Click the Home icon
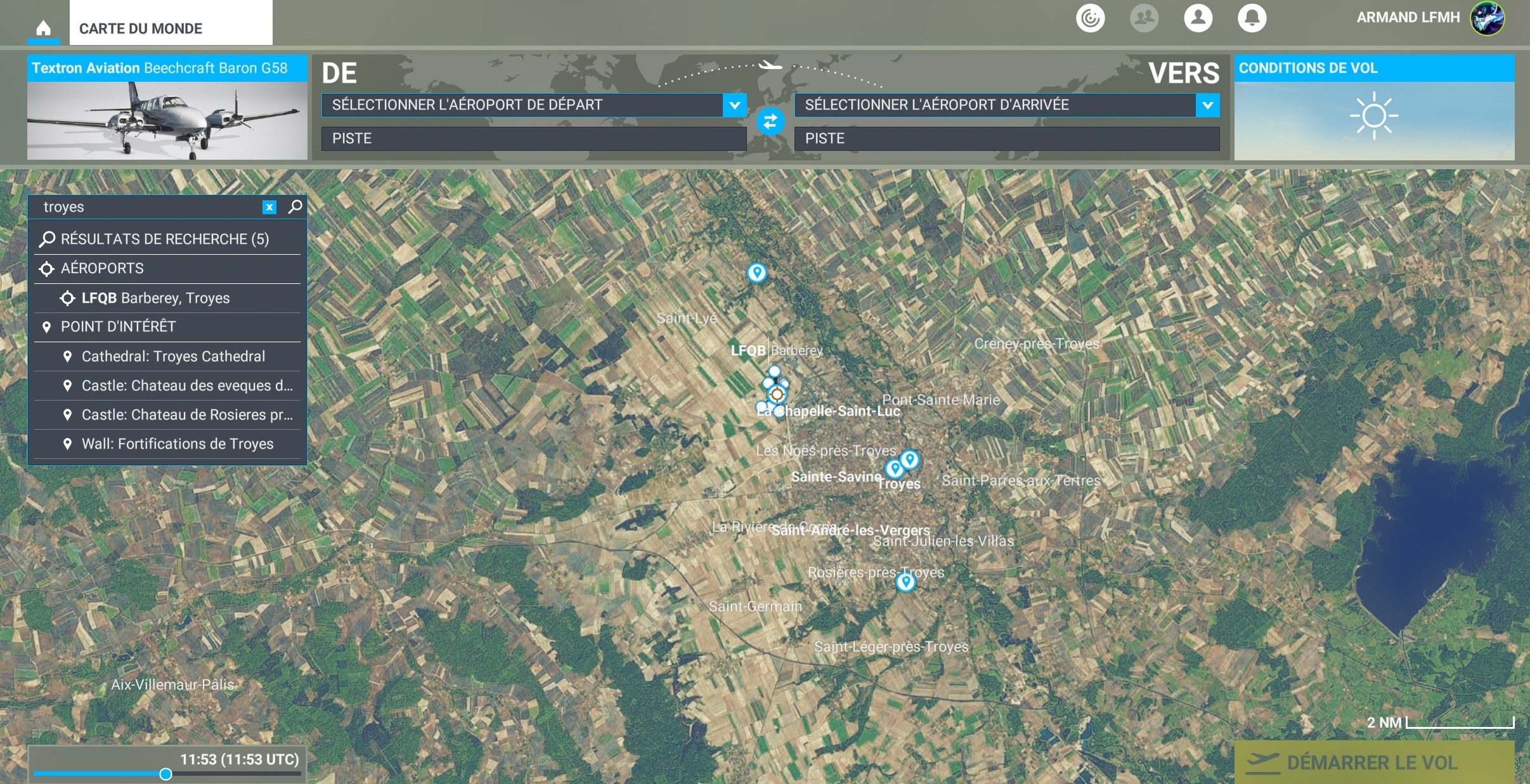This screenshot has height=784, width=1530. (43, 28)
